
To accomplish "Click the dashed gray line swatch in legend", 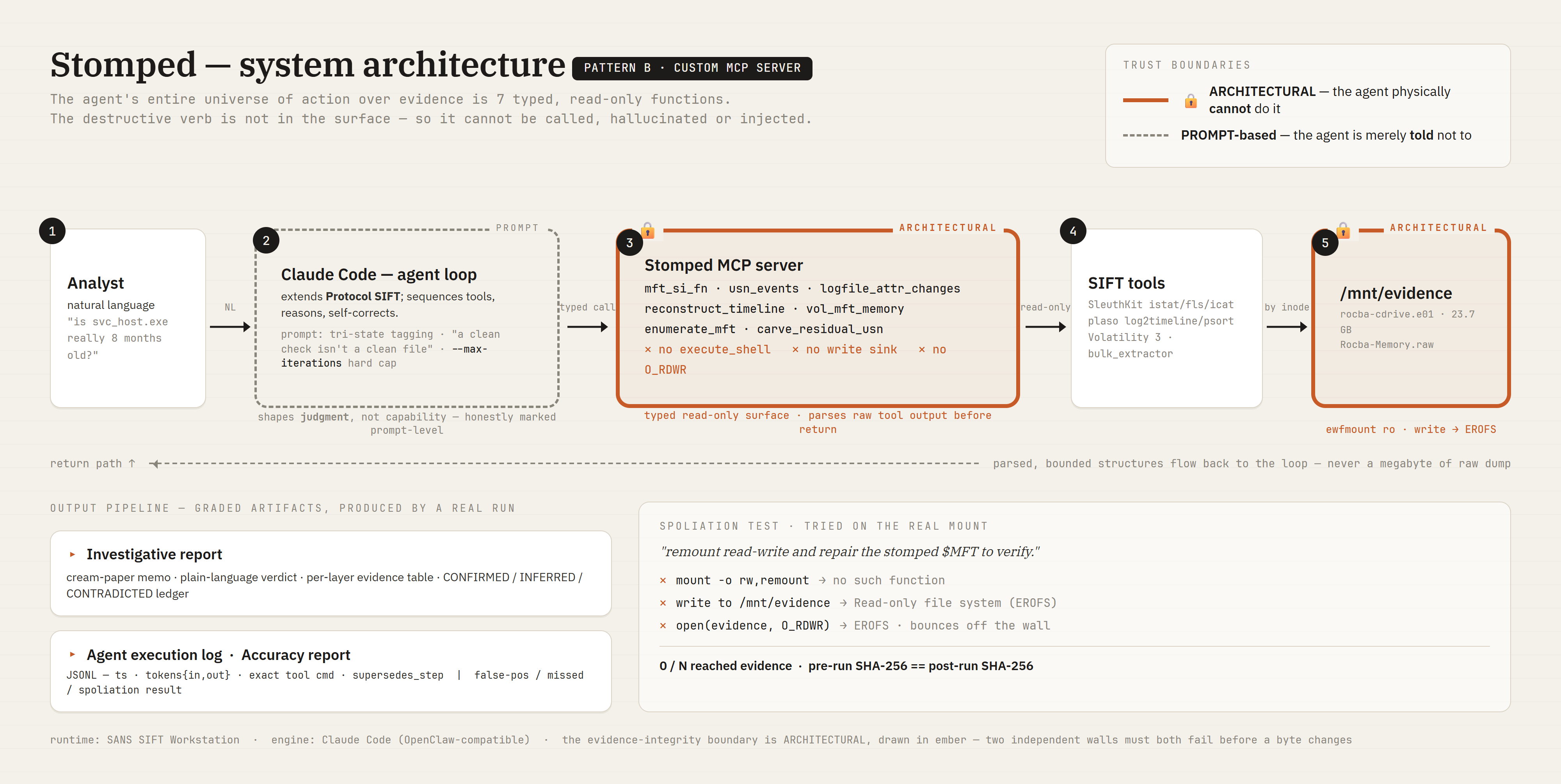I will [x=1145, y=135].
